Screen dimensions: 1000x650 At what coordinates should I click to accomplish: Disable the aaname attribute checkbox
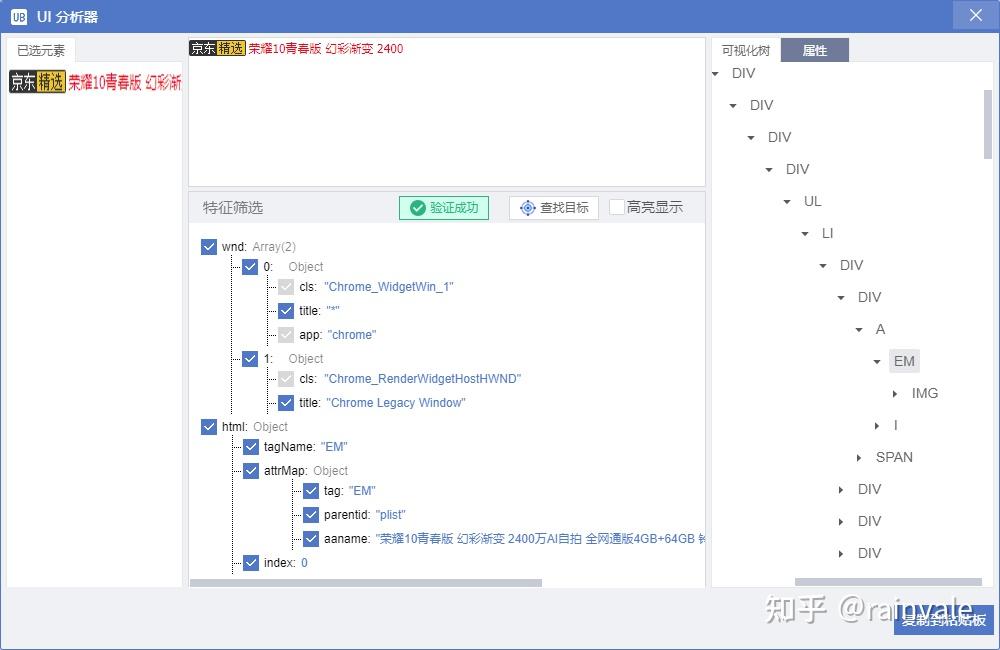tap(311, 538)
